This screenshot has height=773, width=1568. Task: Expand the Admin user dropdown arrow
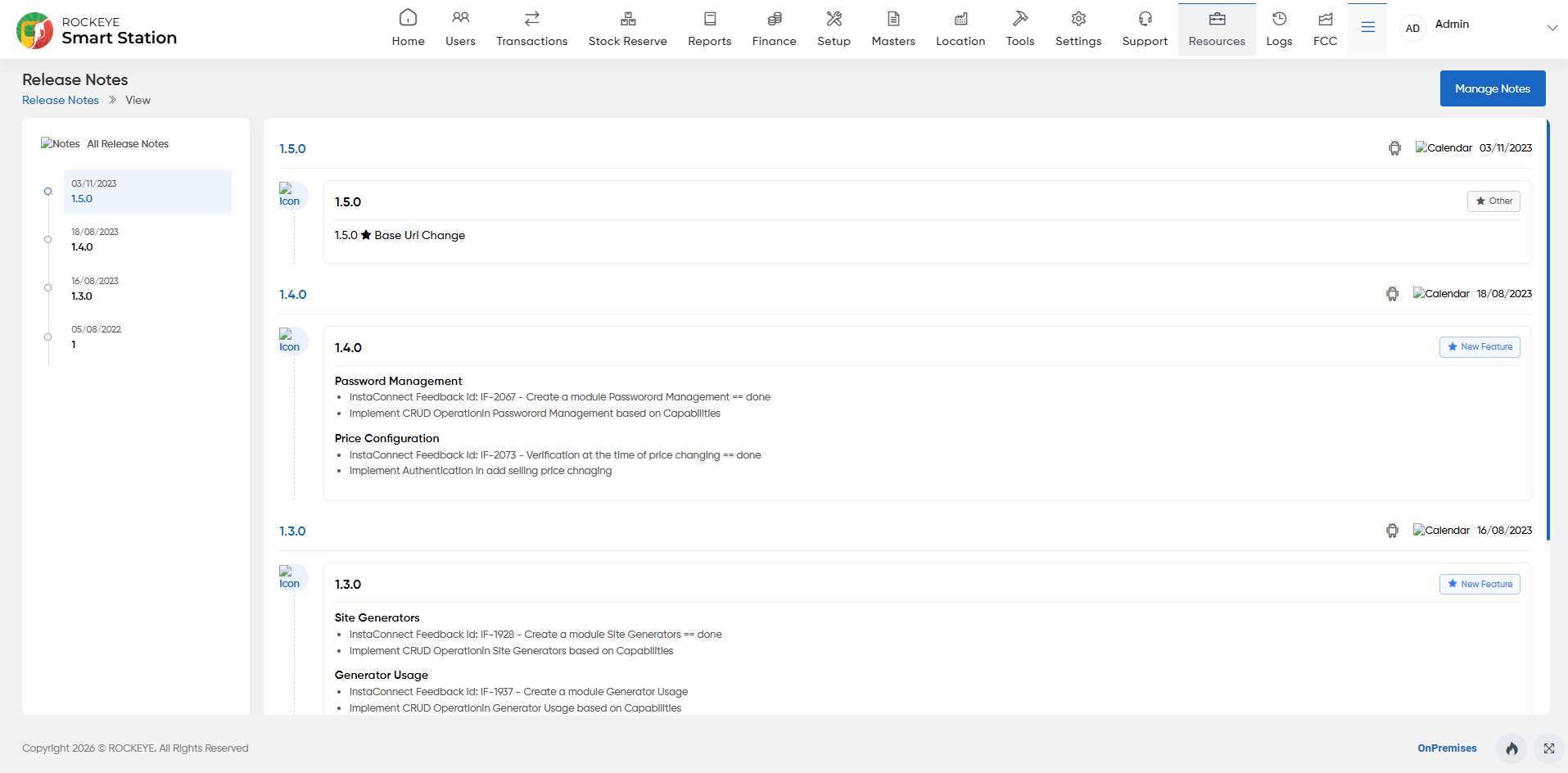pos(1552,28)
